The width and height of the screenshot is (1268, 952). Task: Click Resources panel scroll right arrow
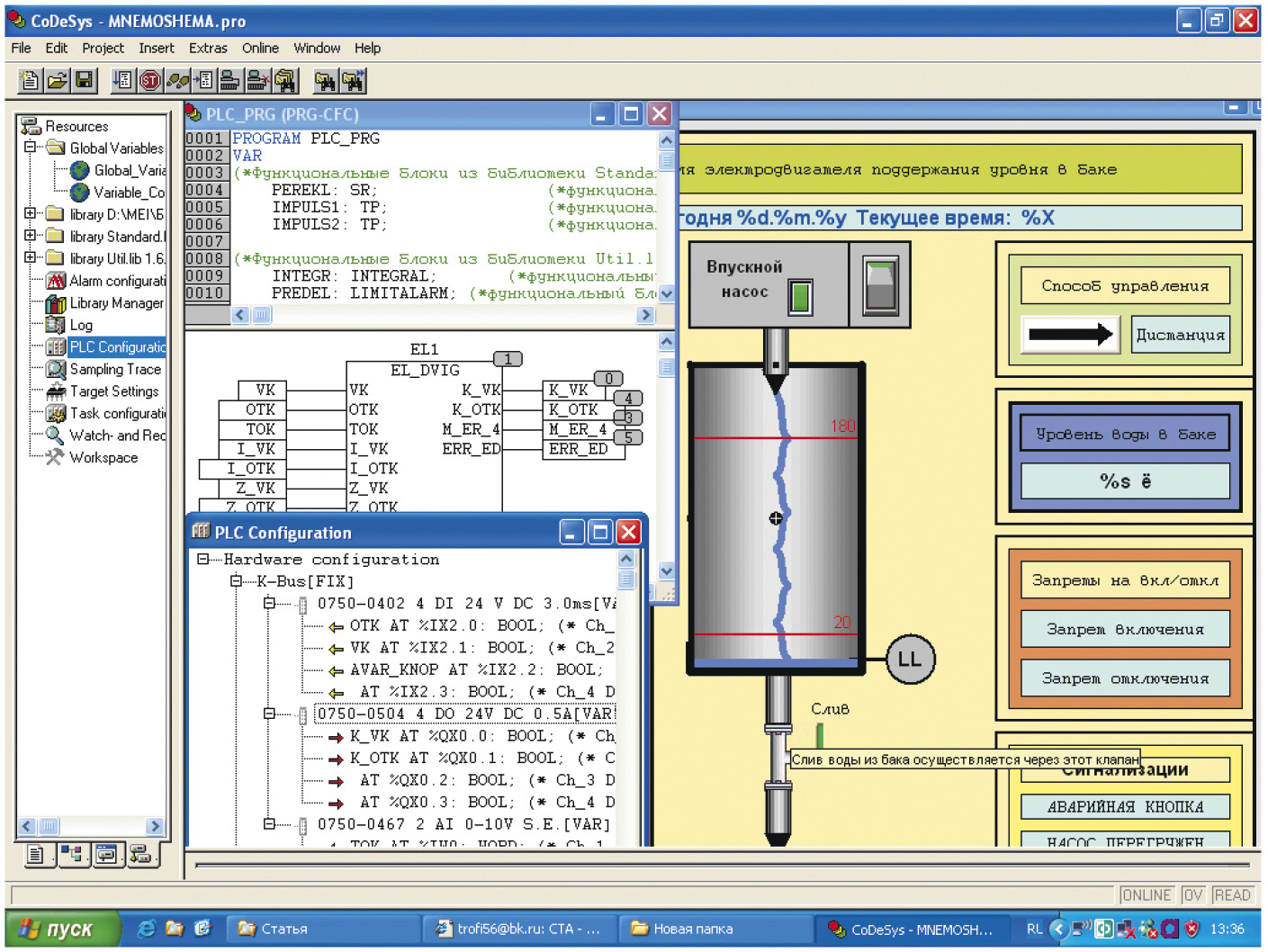[x=155, y=826]
